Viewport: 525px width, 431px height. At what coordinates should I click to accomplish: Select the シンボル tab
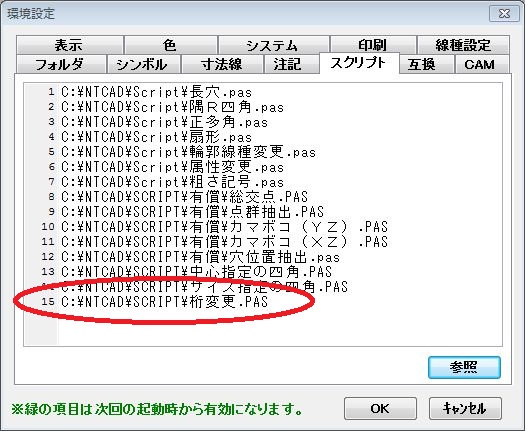(143, 64)
